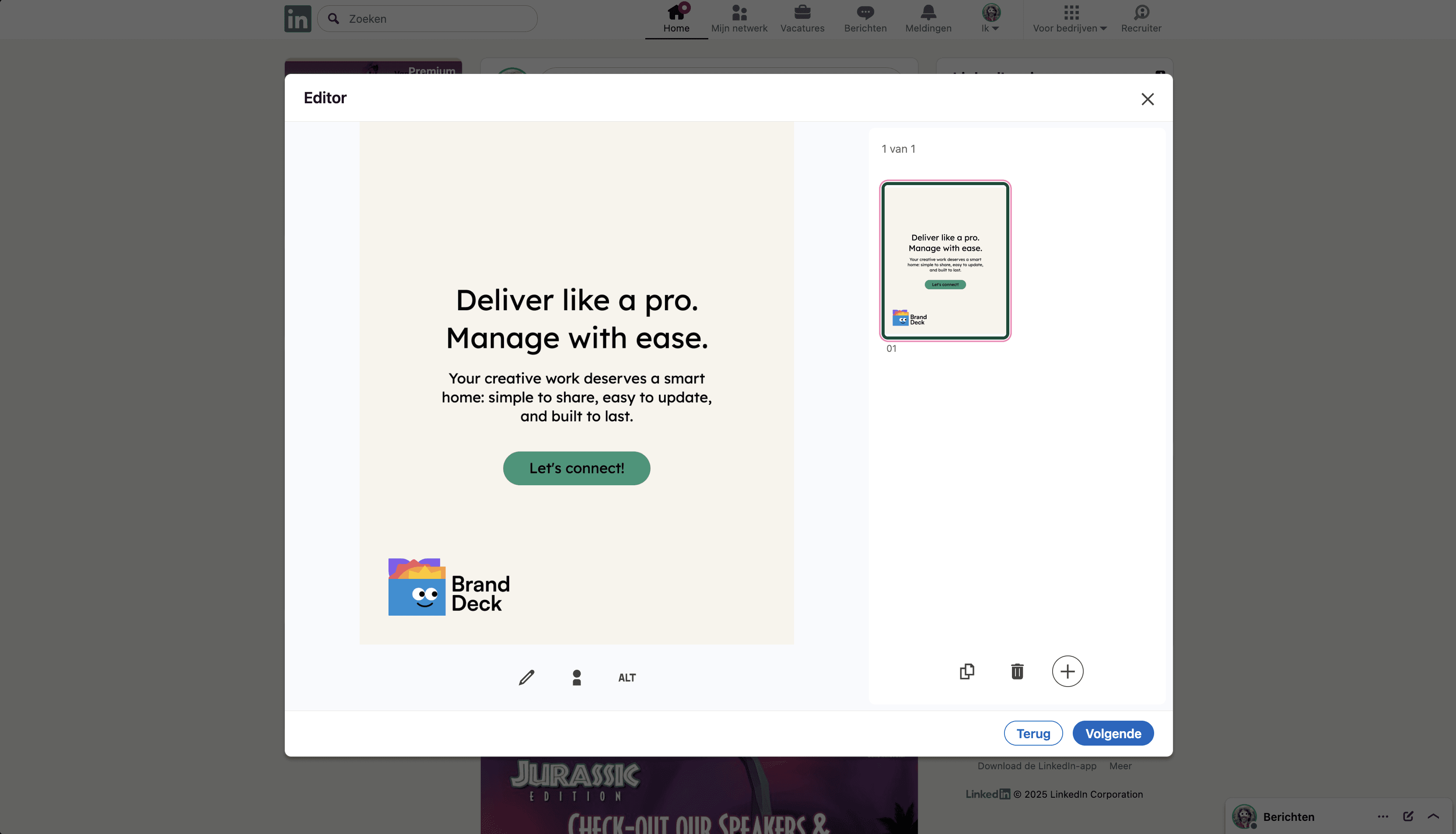Click the duplicate slide icon
The height and width of the screenshot is (834, 1456).
[x=966, y=671]
